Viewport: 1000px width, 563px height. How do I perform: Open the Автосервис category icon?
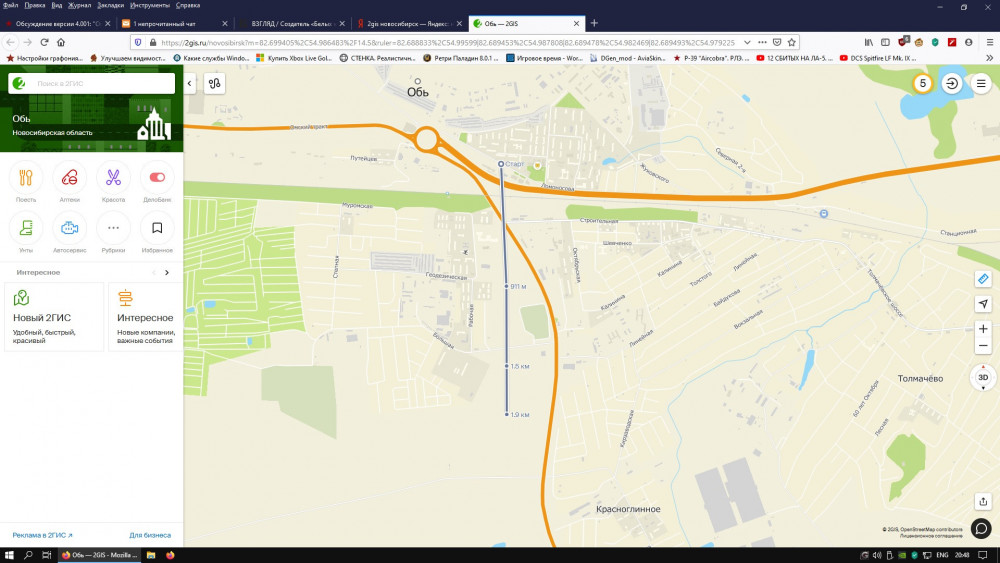[x=70, y=228]
